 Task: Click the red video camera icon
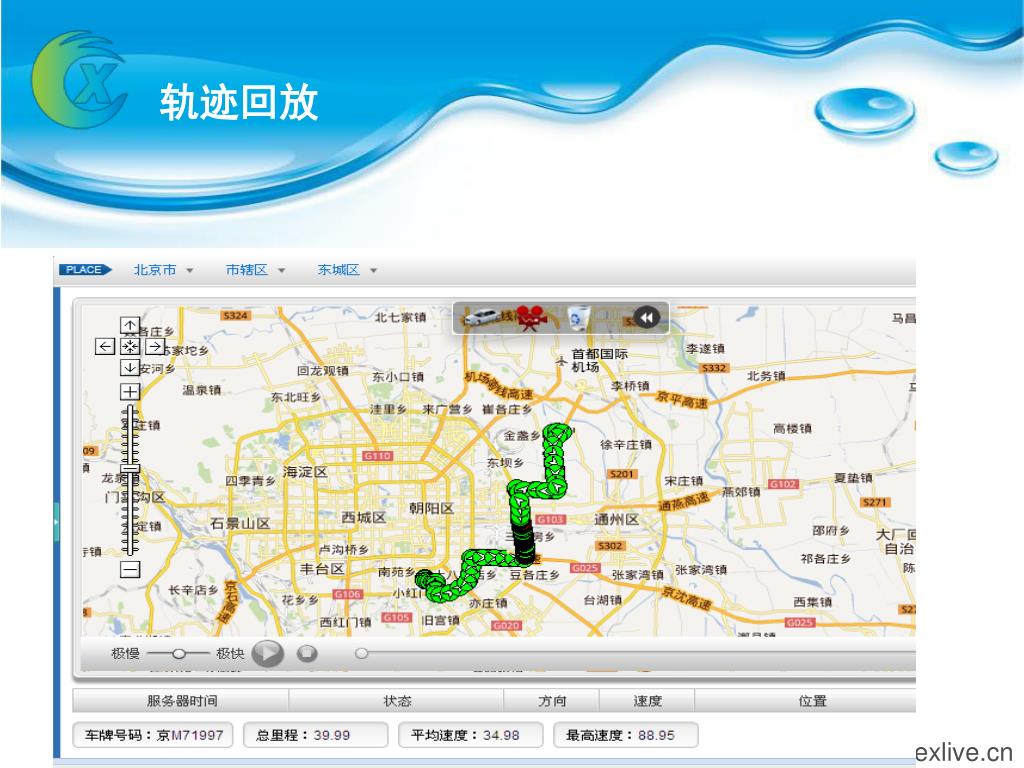coord(532,317)
